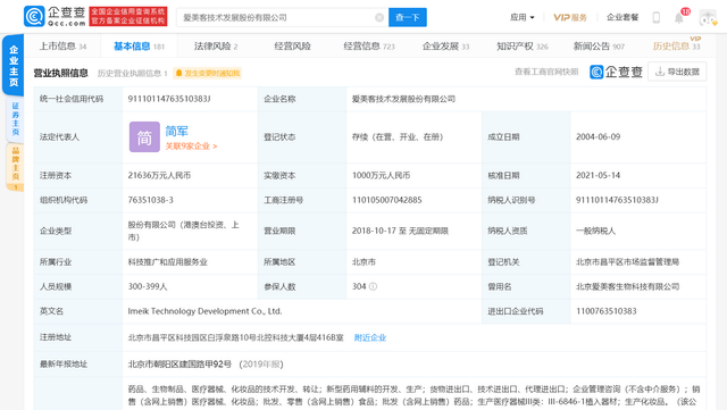Click the 核准日期 value 2021-05-14

tap(598, 175)
